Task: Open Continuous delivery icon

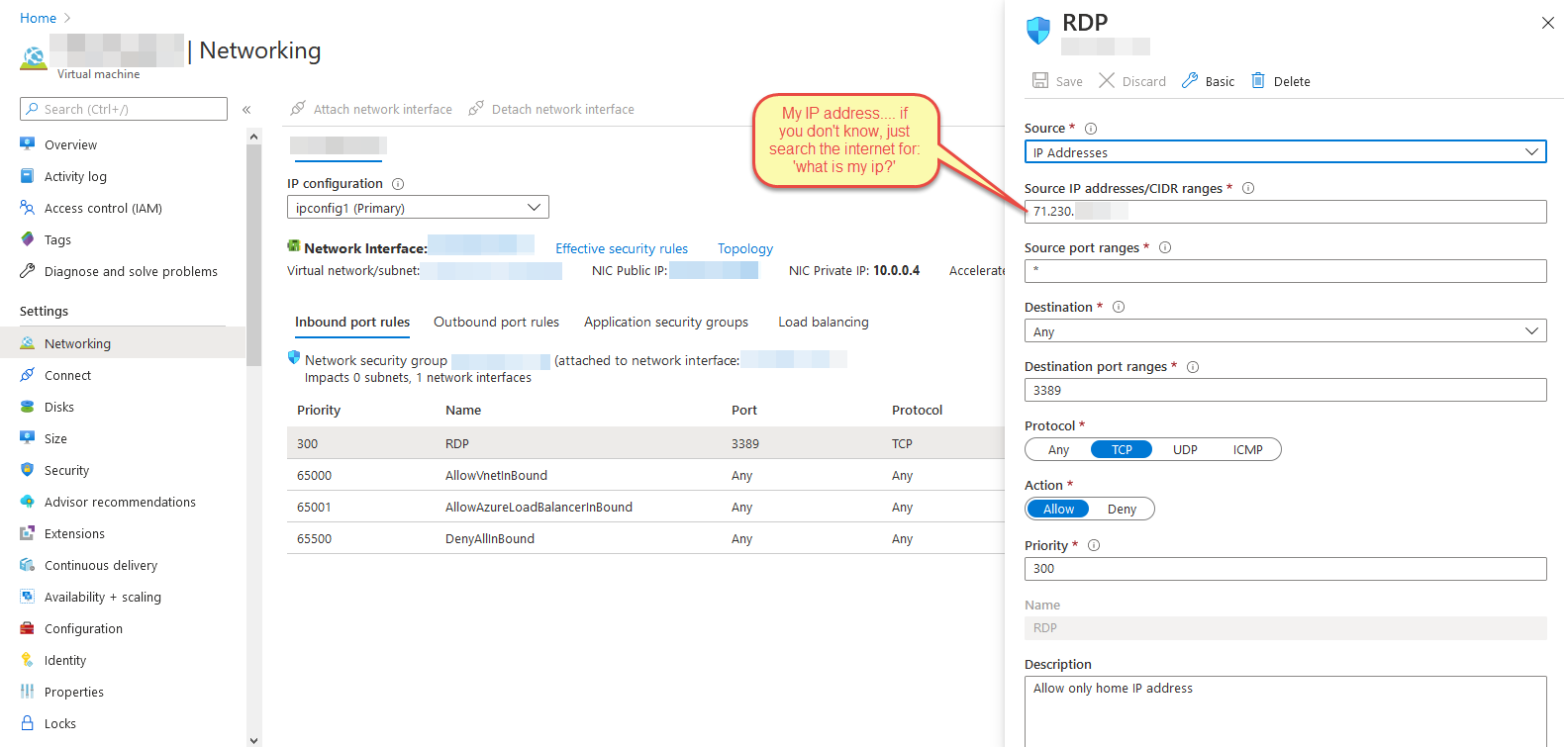Action: [28, 565]
